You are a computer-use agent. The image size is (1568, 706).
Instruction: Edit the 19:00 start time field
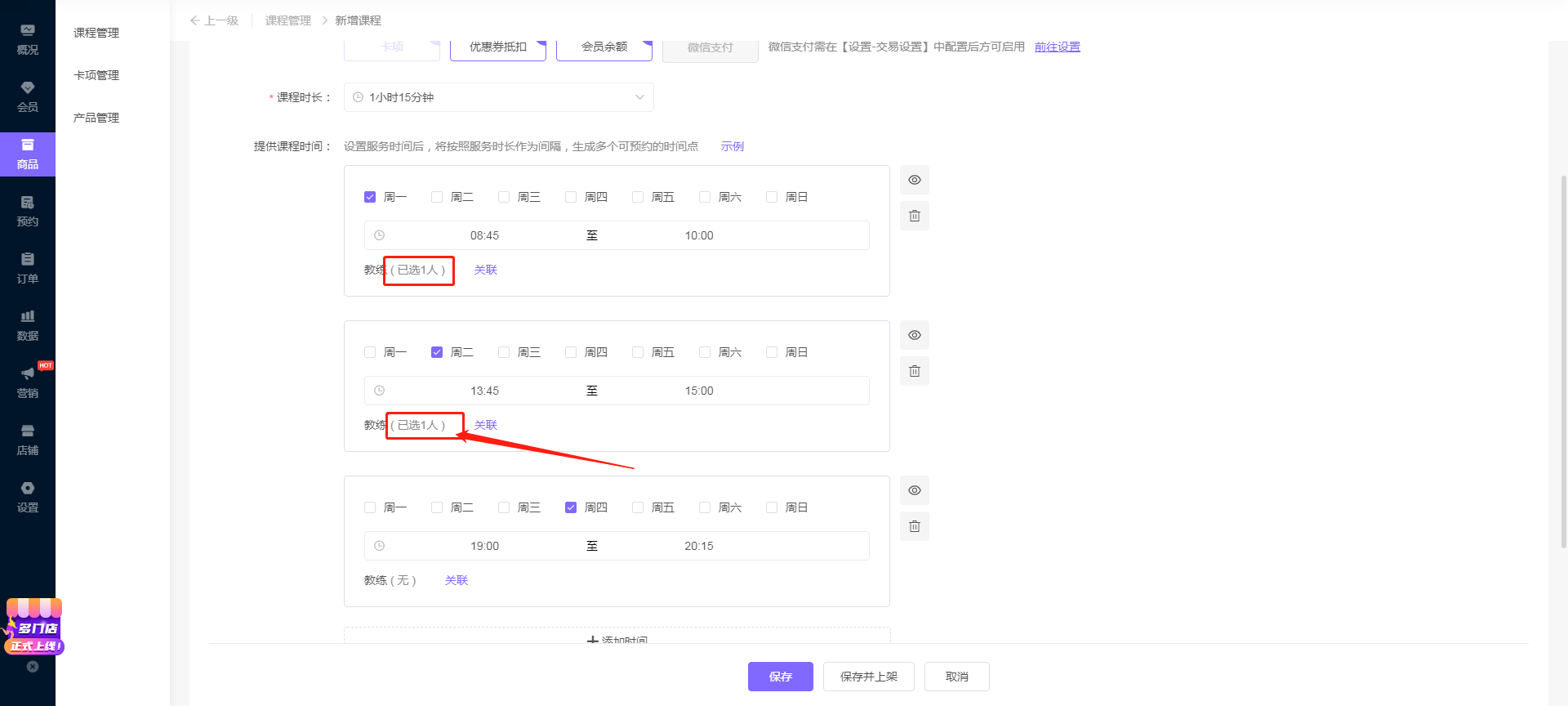(484, 546)
